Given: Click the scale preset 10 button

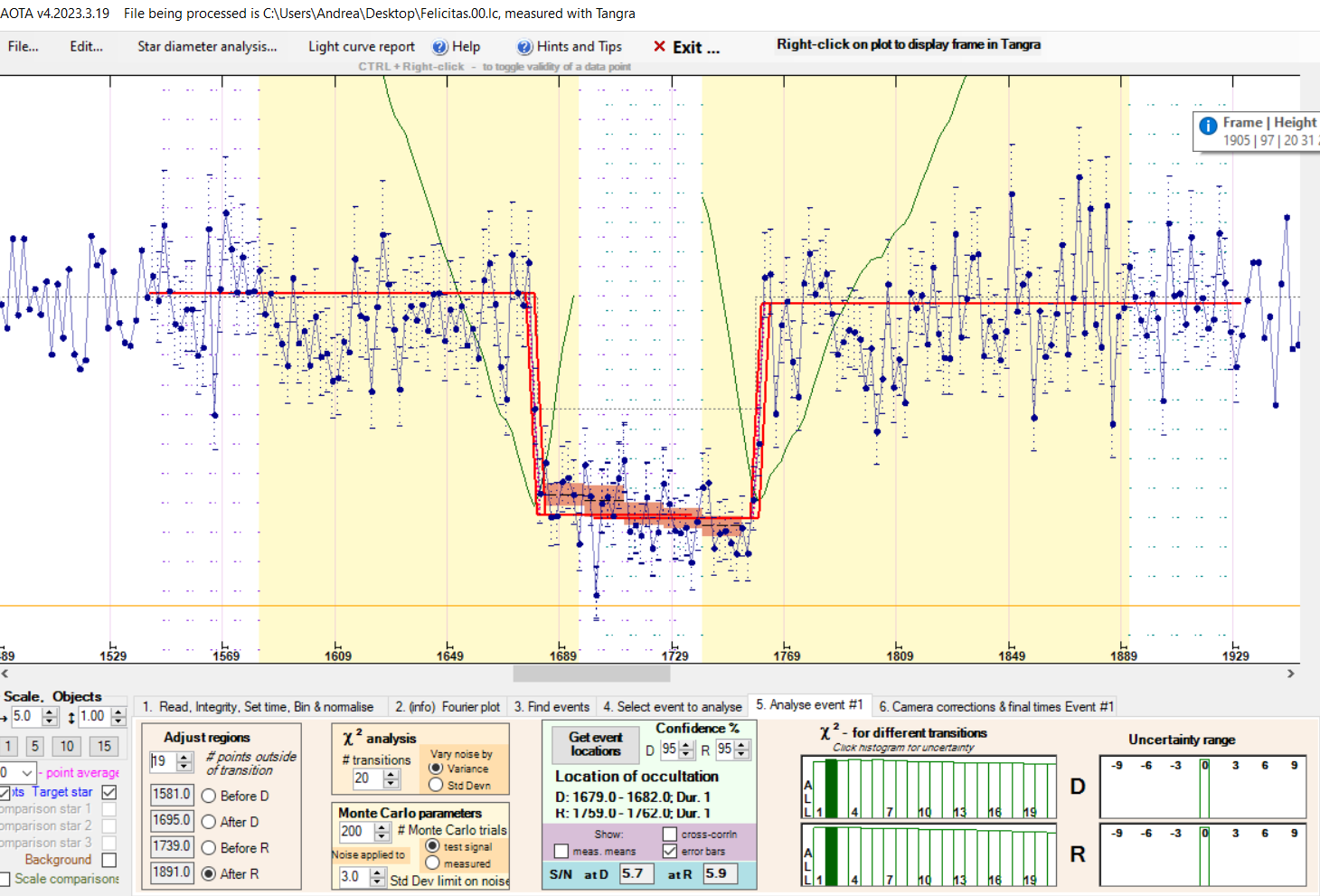Looking at the screenshot, I should click(67, 747).
